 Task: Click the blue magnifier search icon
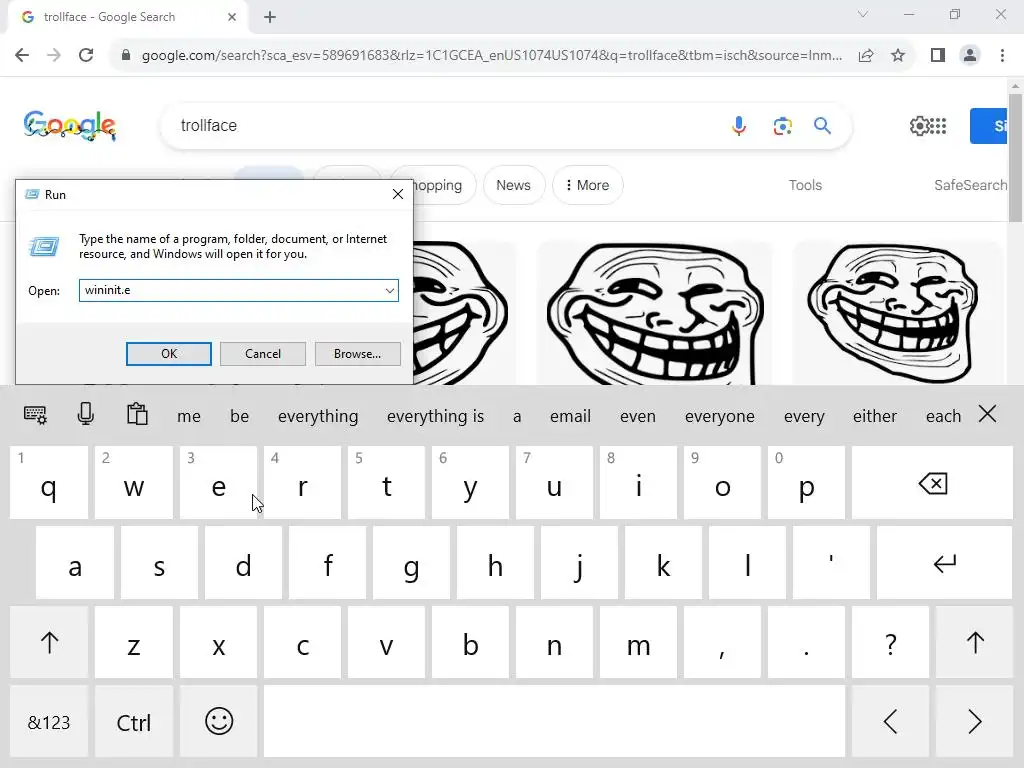point(822,125)
